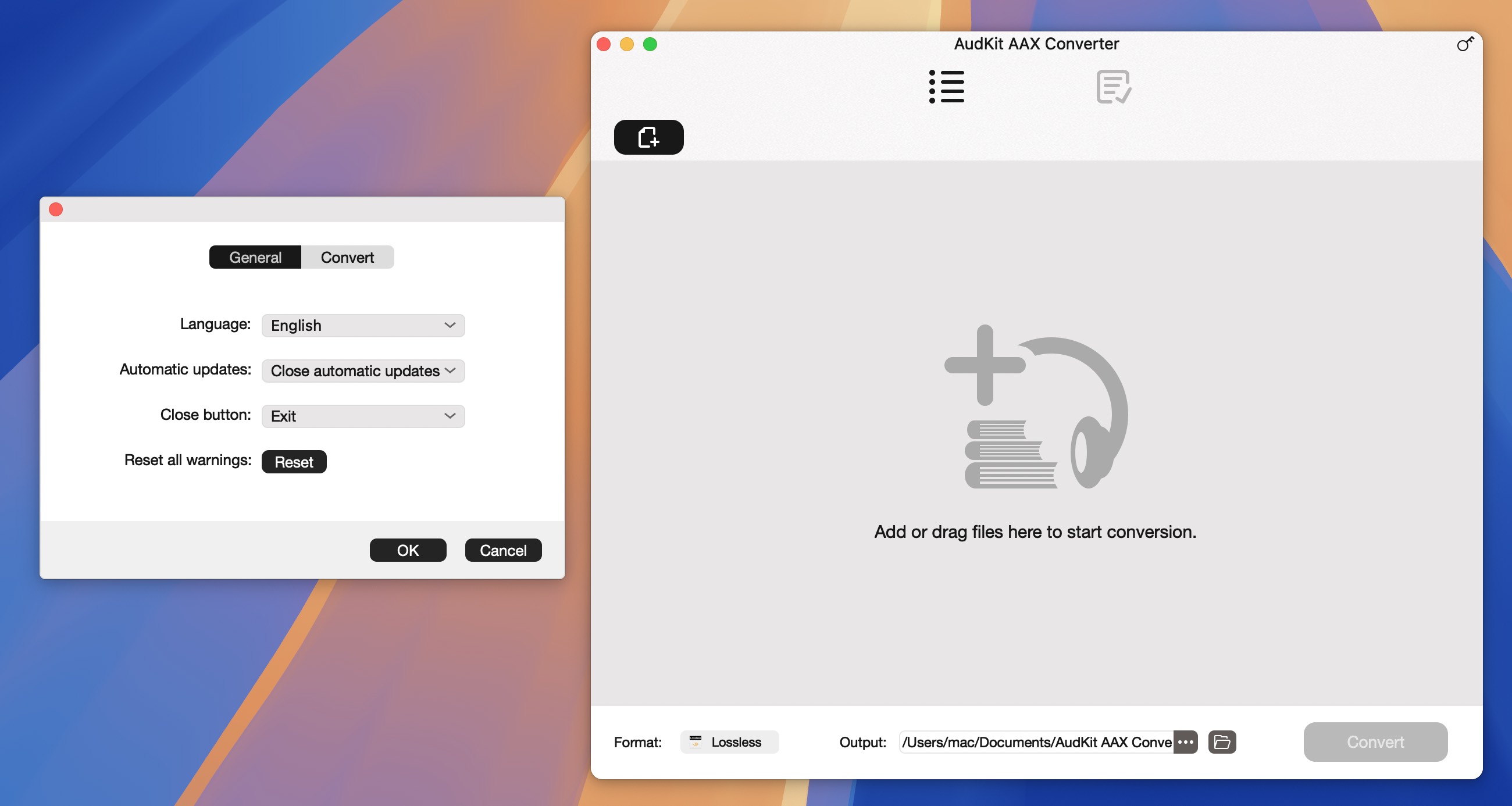Click the "Close button:" label
Screen dimensions: 1512x806
click(205, 415)
